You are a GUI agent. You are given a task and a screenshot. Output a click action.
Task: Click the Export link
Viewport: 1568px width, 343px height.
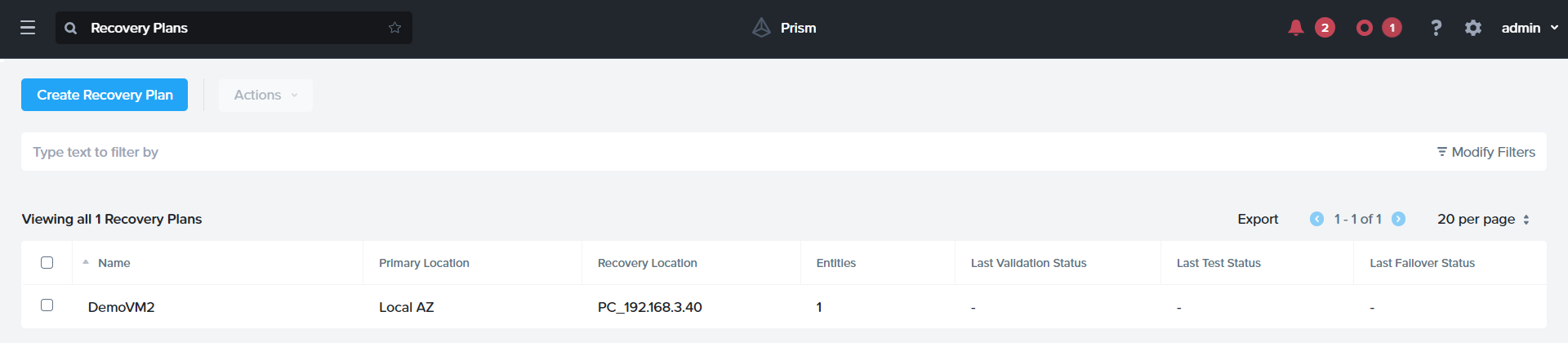click(1258, 219)
